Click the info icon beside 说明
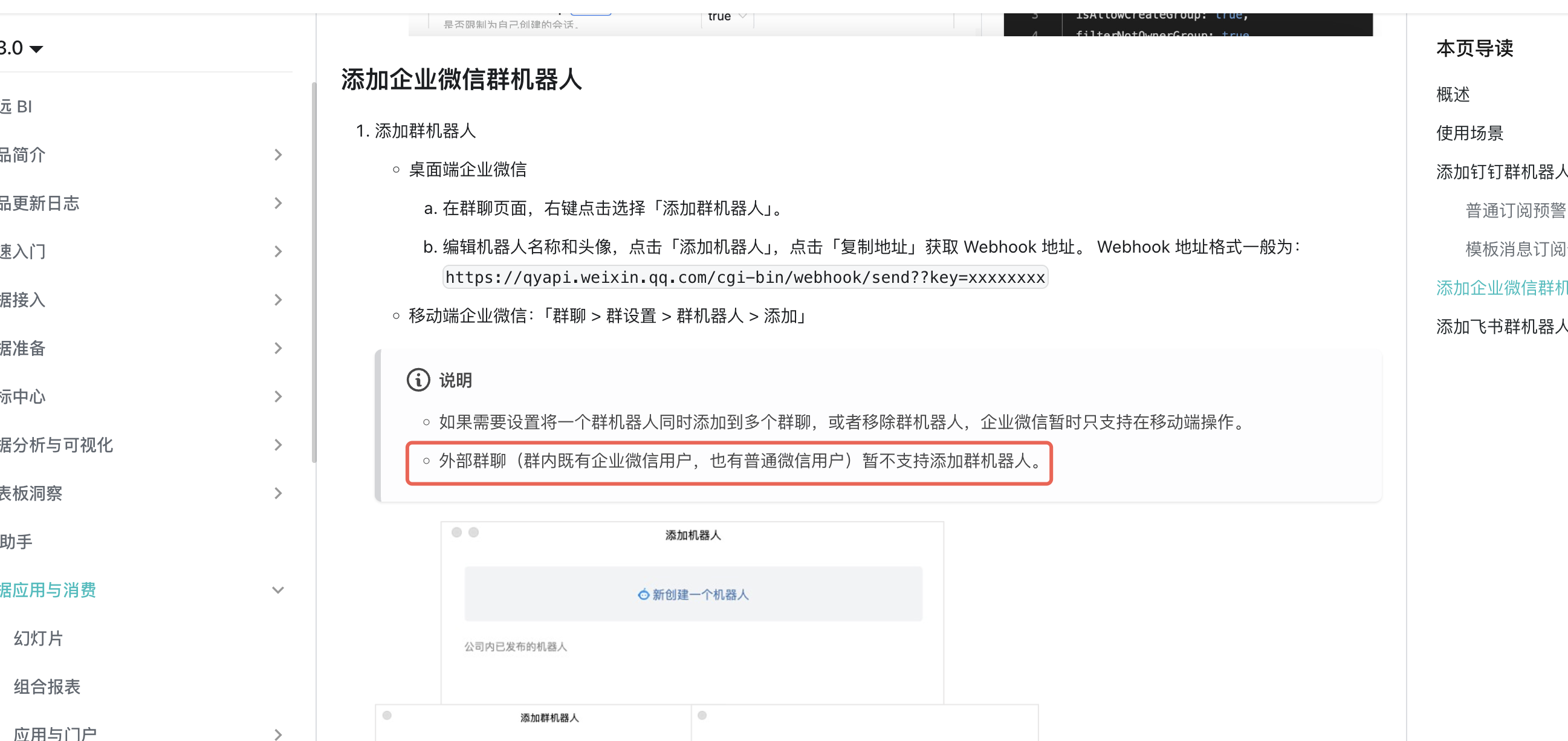This screenshot has height=741, width=1568. pos(418,380)
